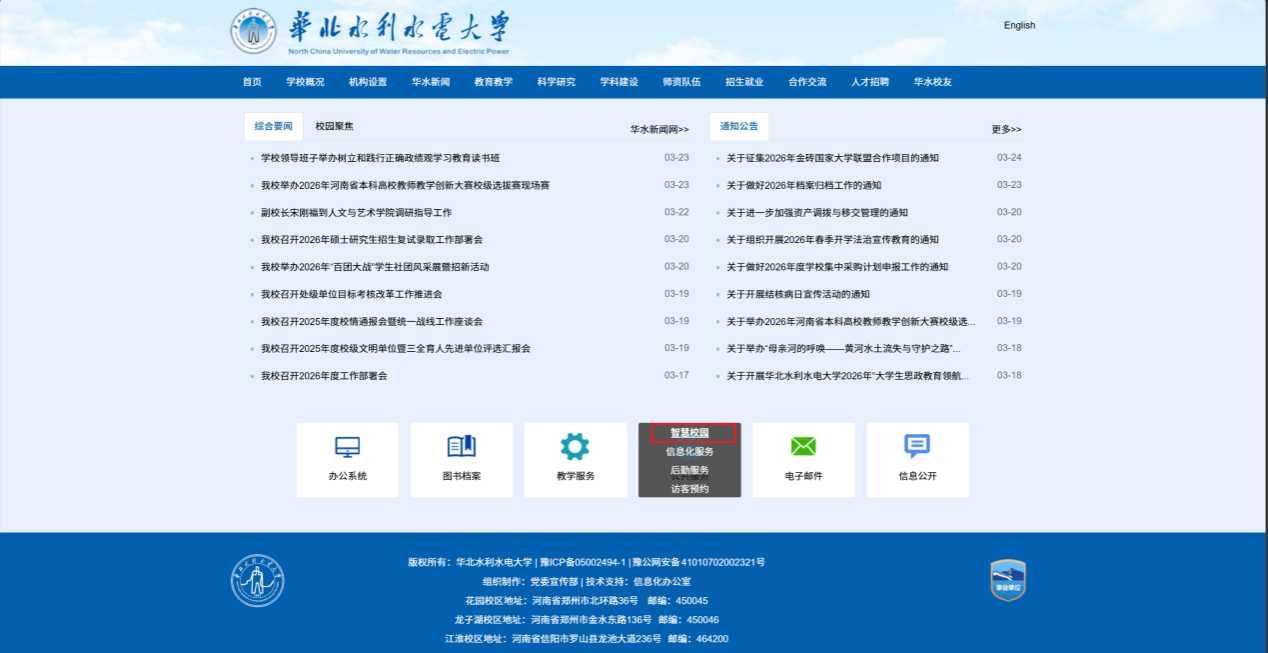Switch to the 校园聚焦 tab
This screenshot has width=1268, height=653.
pos(334,127)
